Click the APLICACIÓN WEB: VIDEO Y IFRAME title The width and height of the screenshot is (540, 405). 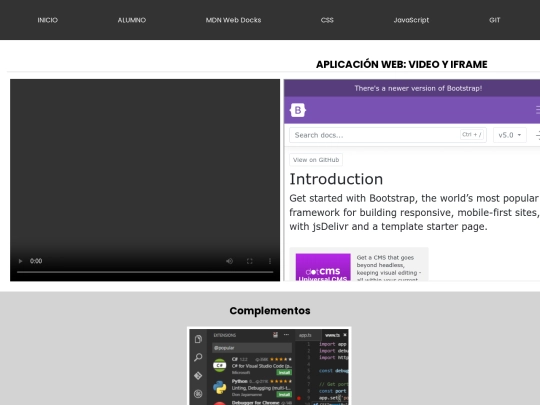tap(402, 64)
